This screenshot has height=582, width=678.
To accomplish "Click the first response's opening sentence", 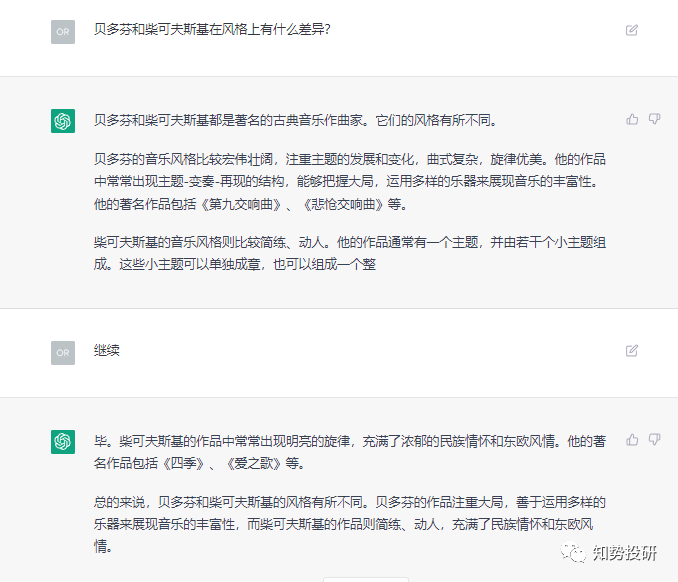I will [x=295, y=121].
